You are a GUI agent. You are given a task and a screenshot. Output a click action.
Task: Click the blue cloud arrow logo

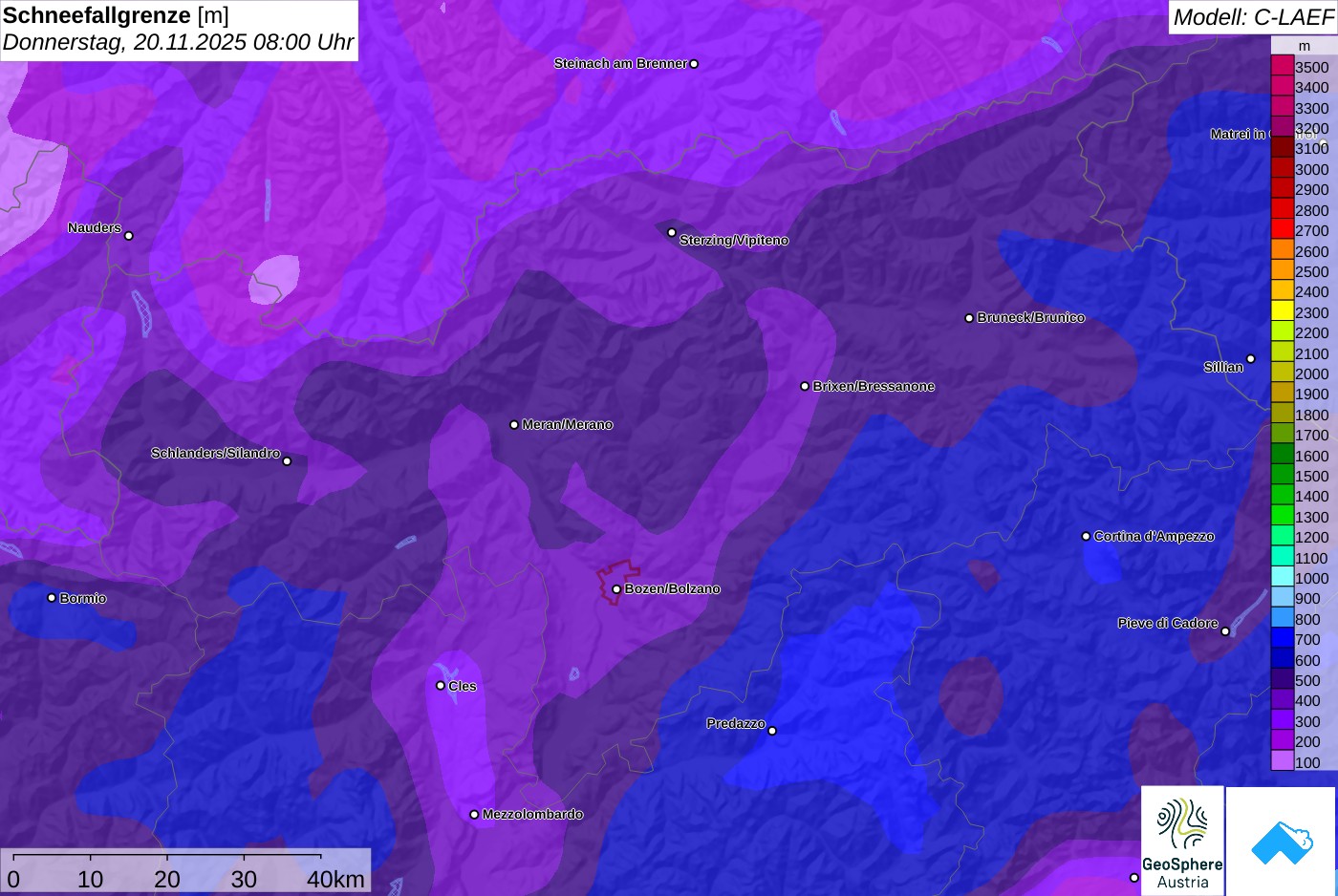[1281, 841]
